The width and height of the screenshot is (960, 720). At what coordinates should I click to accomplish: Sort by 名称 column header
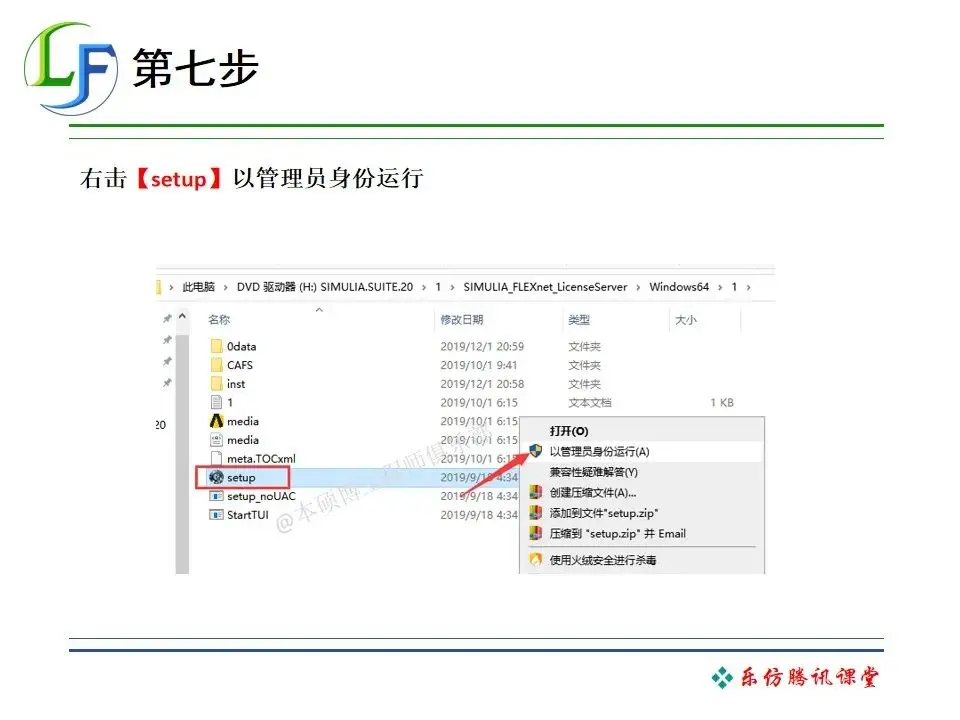(219, 320)
